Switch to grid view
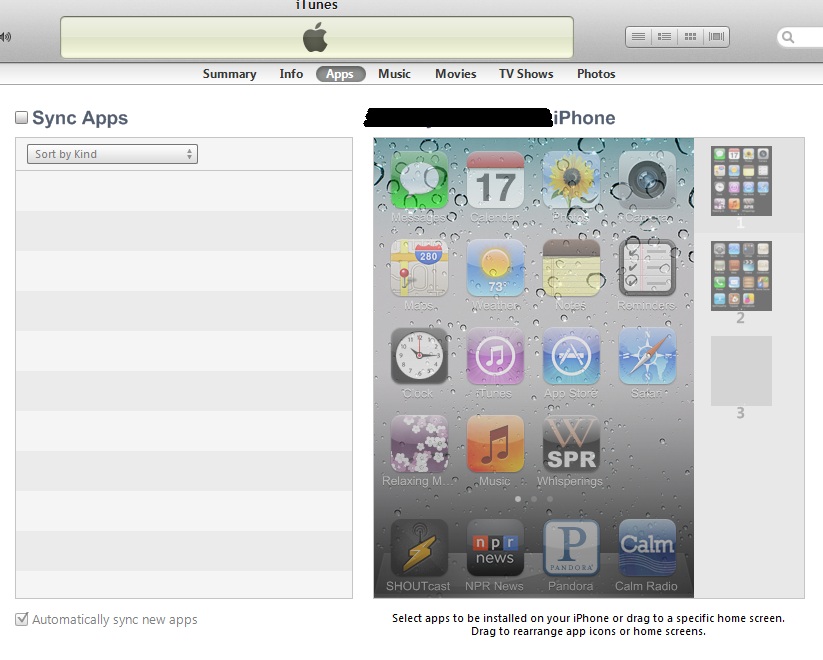The image size is (823, 660). (691, 37)
